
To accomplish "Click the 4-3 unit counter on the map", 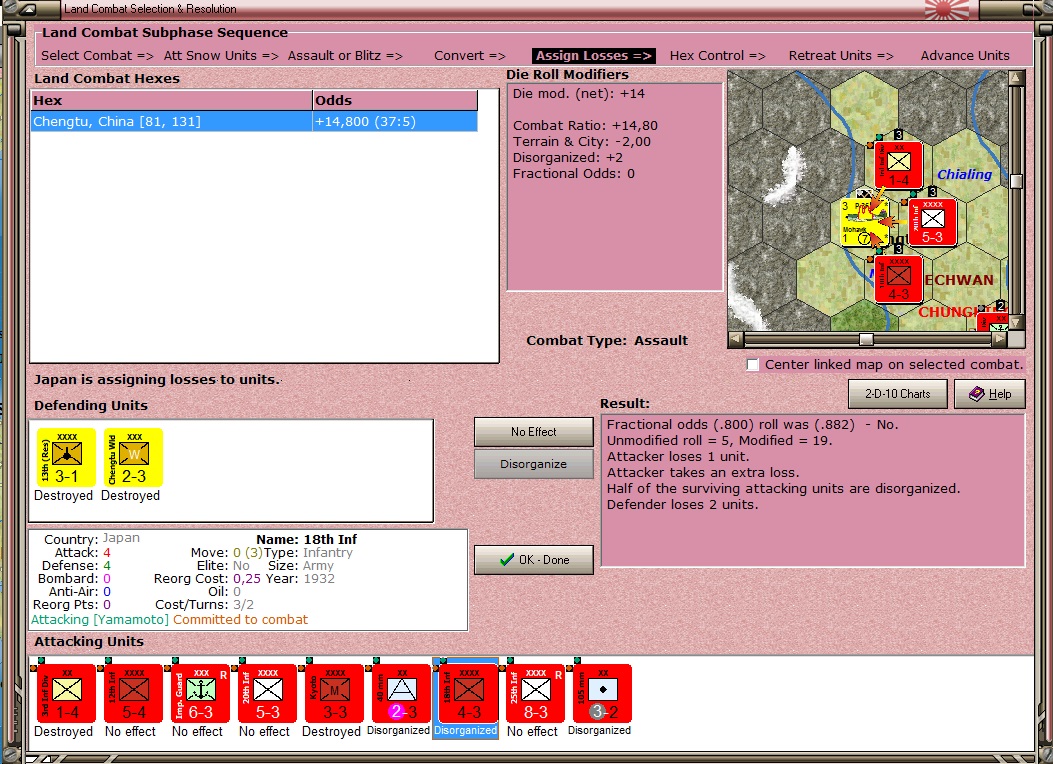I will coord(899,279).
